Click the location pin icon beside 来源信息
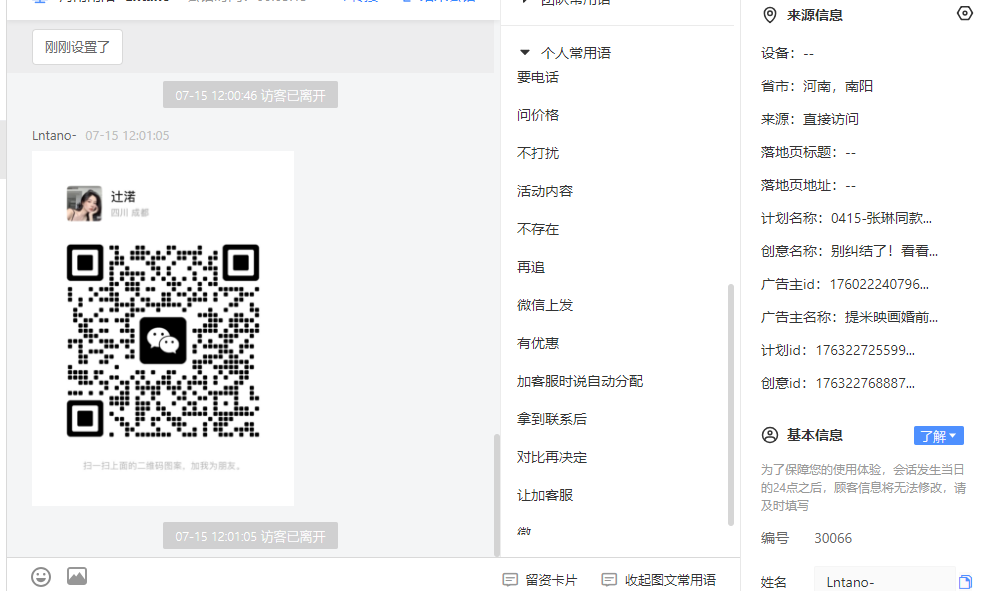This screenshot has height=591, width=987. [769, 15]
